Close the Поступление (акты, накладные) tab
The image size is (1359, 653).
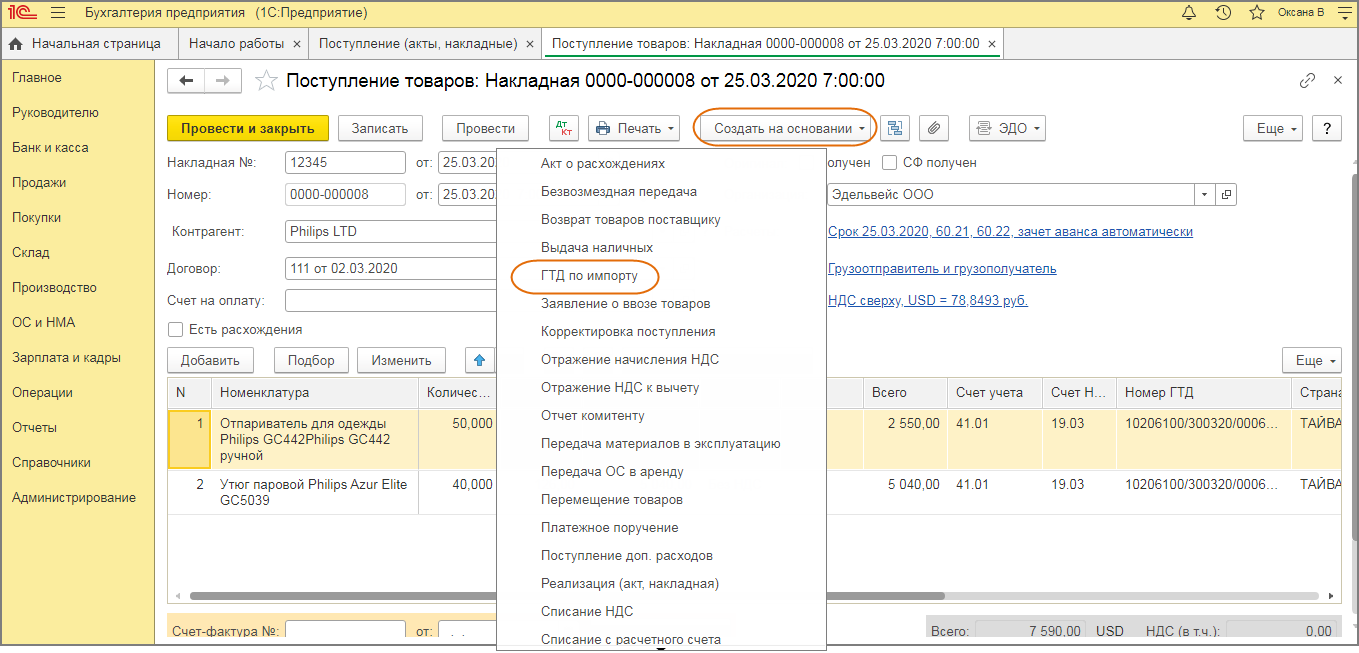point(529,44)
